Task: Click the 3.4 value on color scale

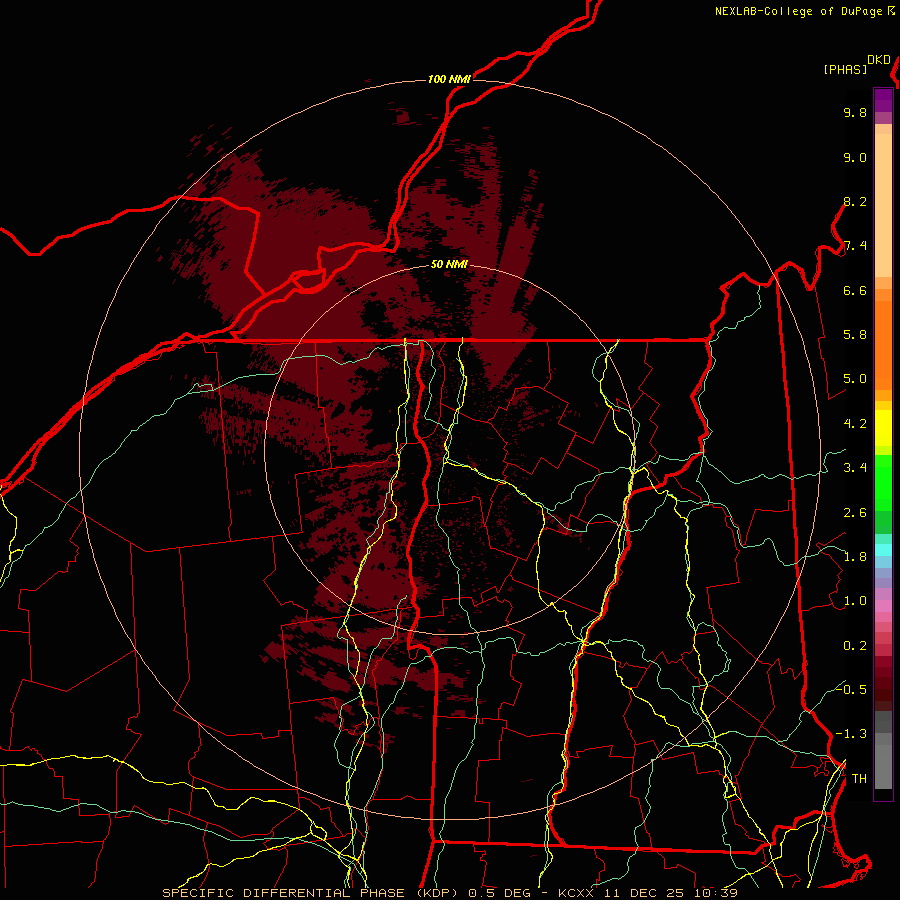Action: pos(855,468)
